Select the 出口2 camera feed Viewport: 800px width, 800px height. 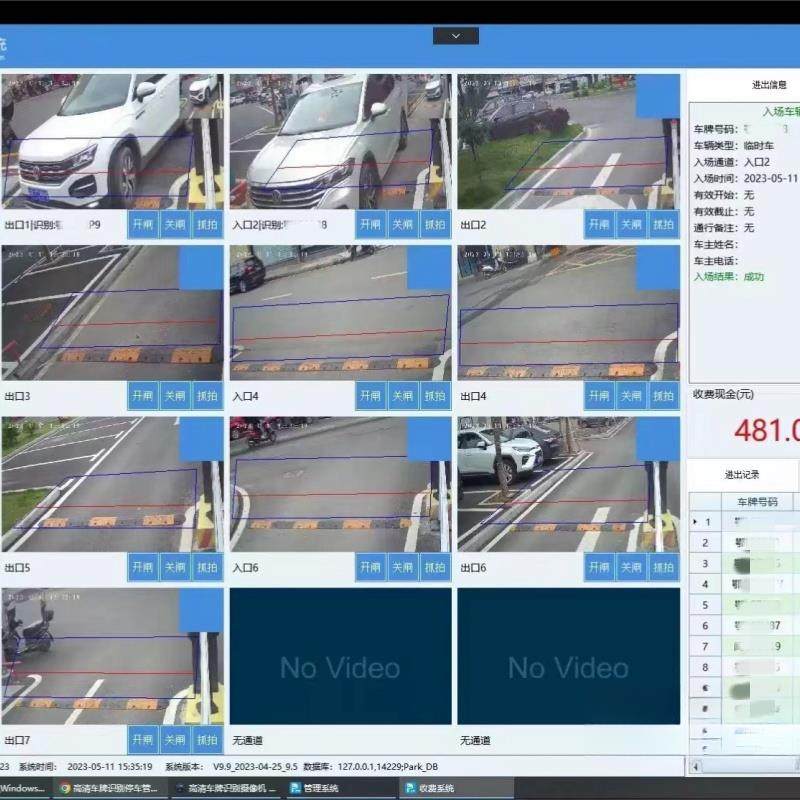point(568,141)
